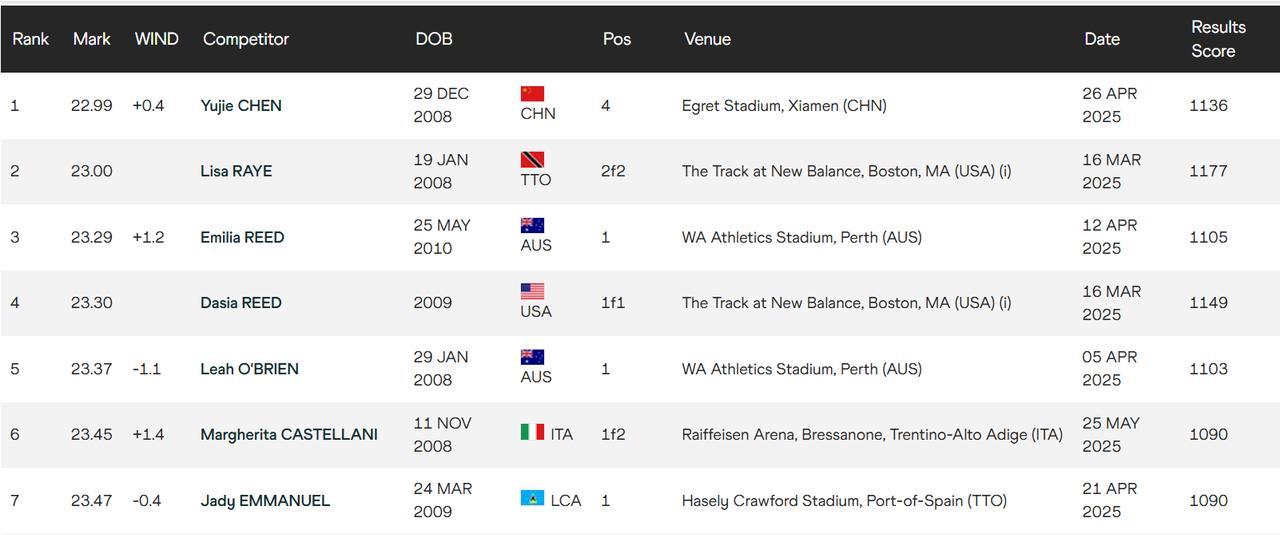
Task: Click the USA flag icon
Action: point(532,291)
